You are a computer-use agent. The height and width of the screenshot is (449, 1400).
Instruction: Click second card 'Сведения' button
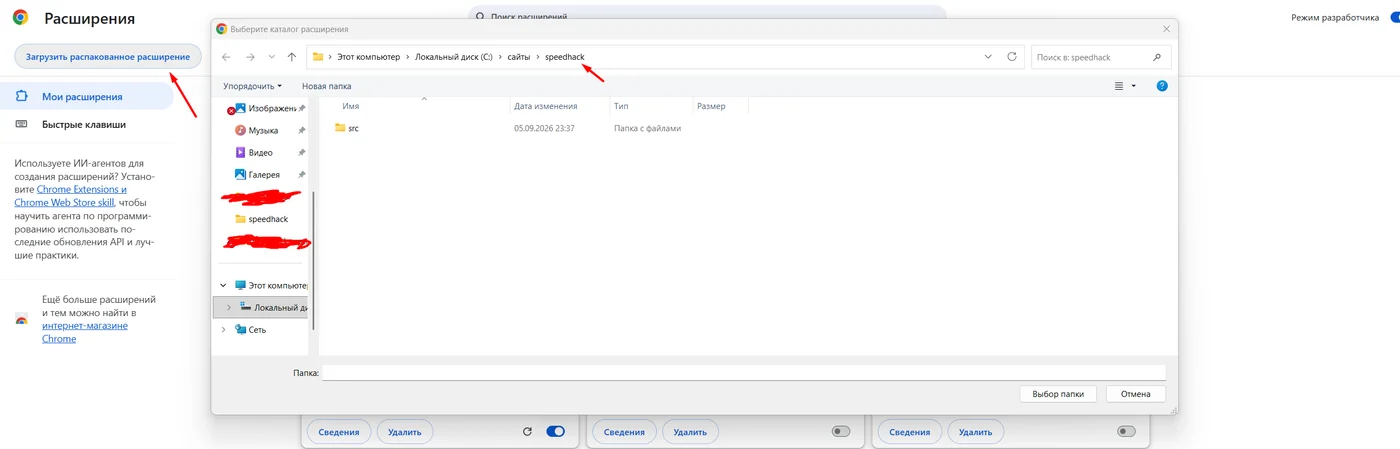click(624, 432)
